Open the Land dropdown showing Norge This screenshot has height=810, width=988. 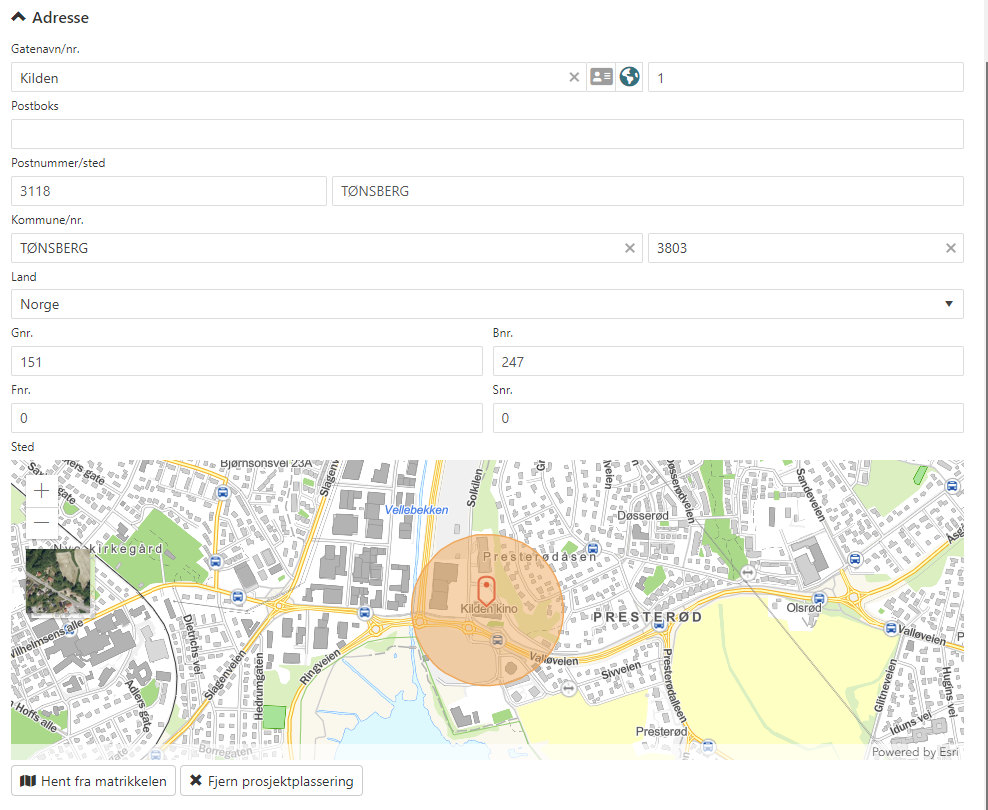point(487,304)
